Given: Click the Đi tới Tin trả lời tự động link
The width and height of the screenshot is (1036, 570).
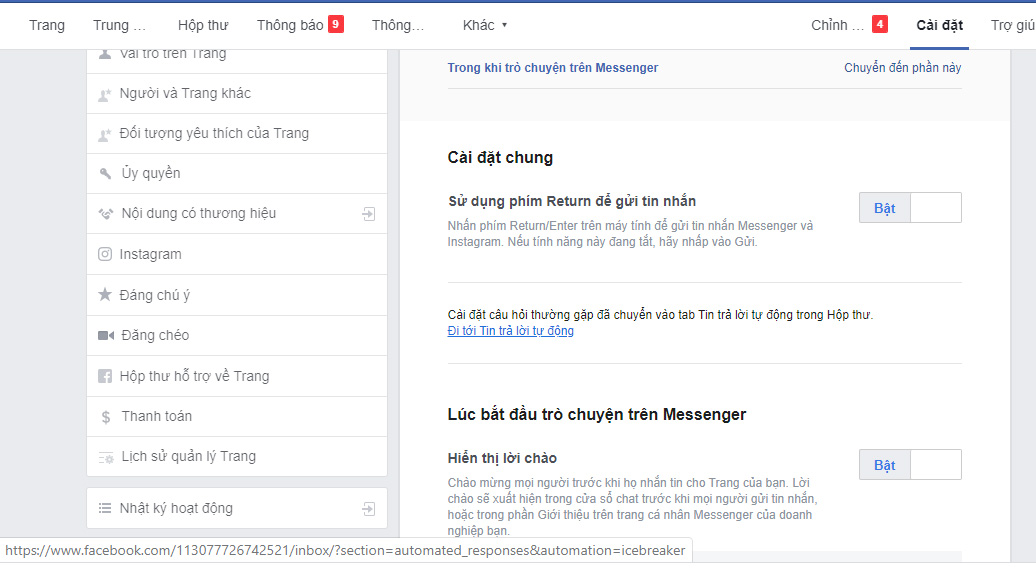Looking at the screenshot, I should tap(510, 331).
